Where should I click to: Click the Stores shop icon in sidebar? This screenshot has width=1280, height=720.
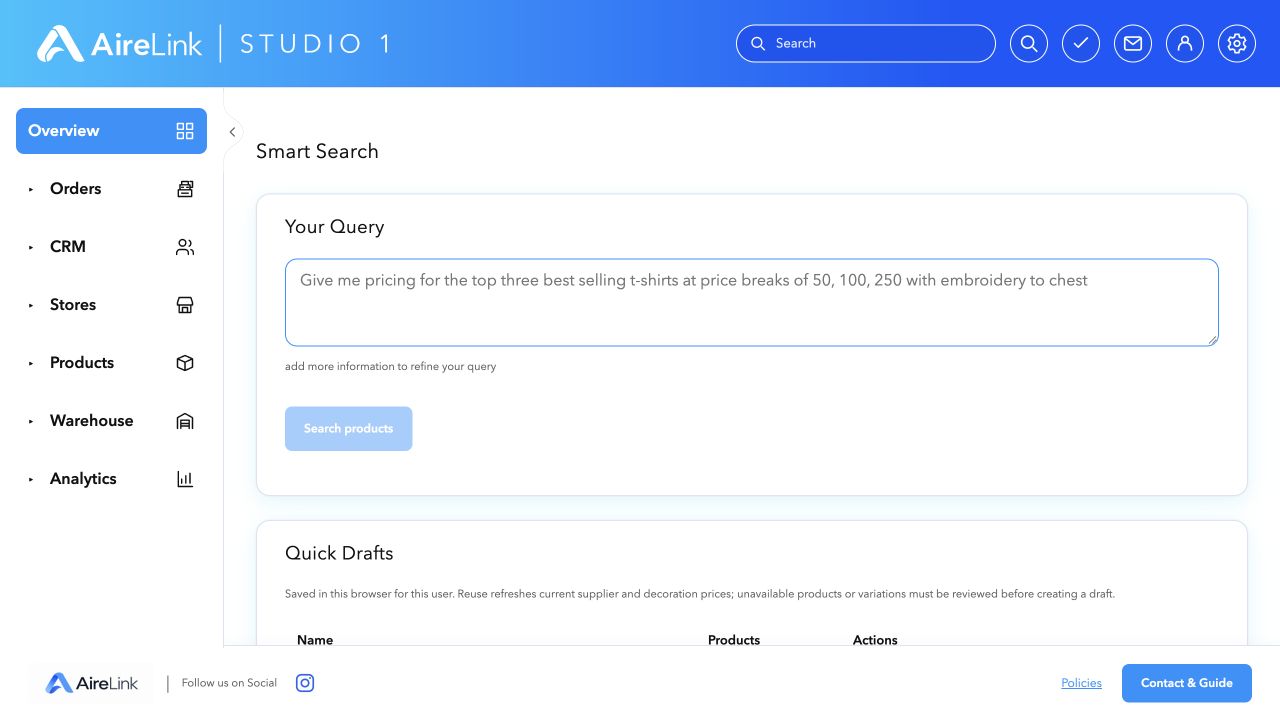pos(185,305)
